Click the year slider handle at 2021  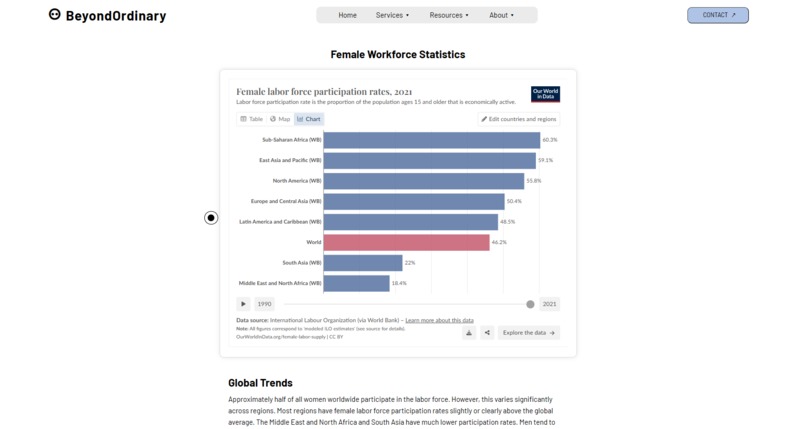click(x=530, y=304)
